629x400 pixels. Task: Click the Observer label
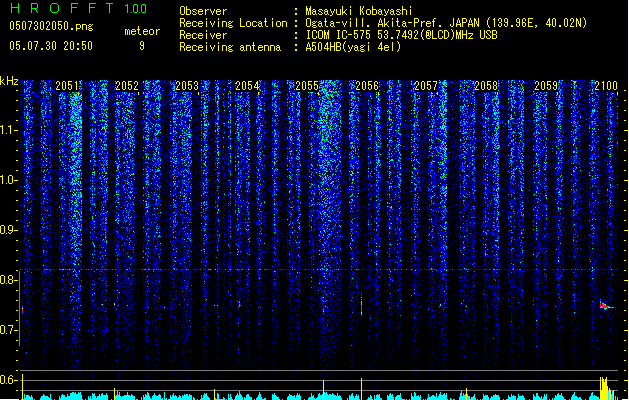[x=203, y=11]
